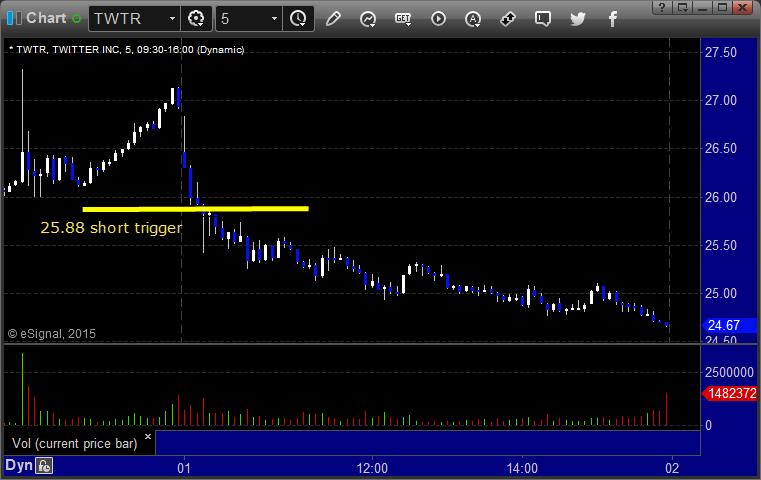Click the help question mark button
This screenshot has width=761, height=480.
[x=662, y=7]
